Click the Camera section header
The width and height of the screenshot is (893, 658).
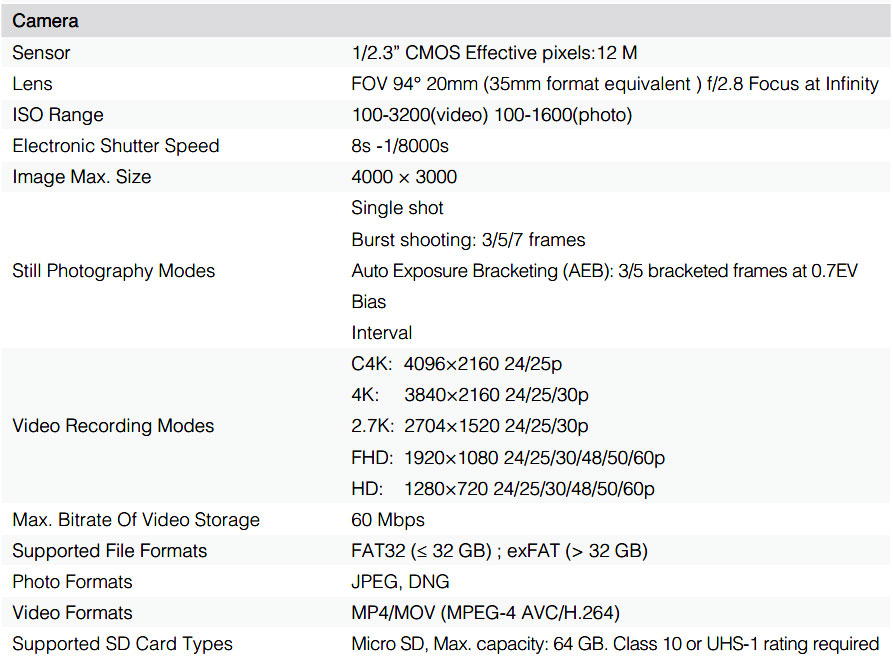pyautogui.click(x=45, y=21)
